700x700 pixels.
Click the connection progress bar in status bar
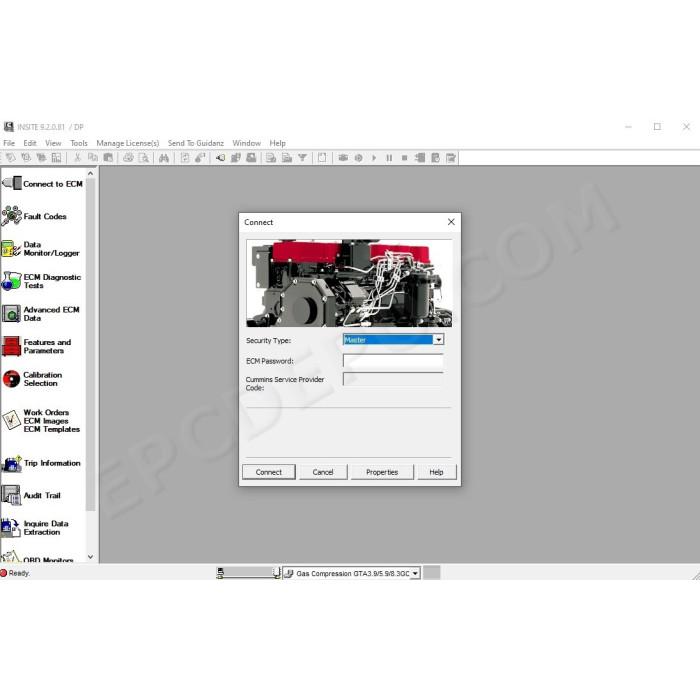click(x=248, y=573)
